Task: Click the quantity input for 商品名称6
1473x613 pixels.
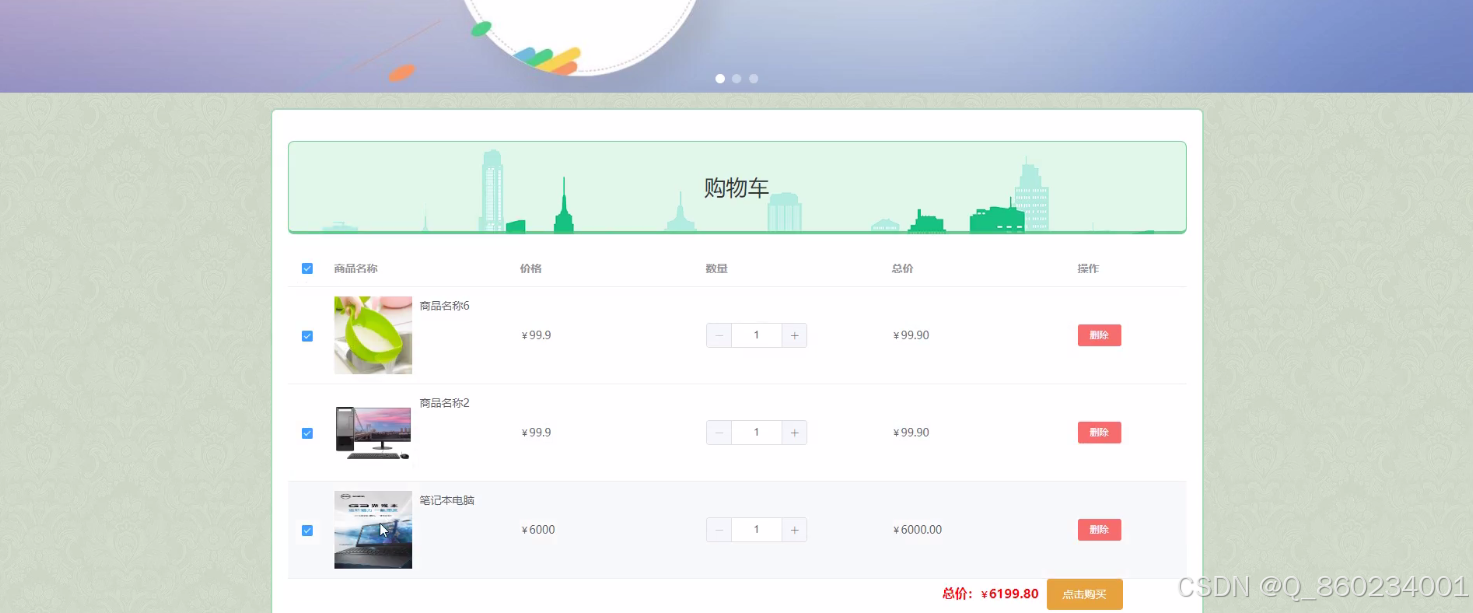Action: click(756, 335)
